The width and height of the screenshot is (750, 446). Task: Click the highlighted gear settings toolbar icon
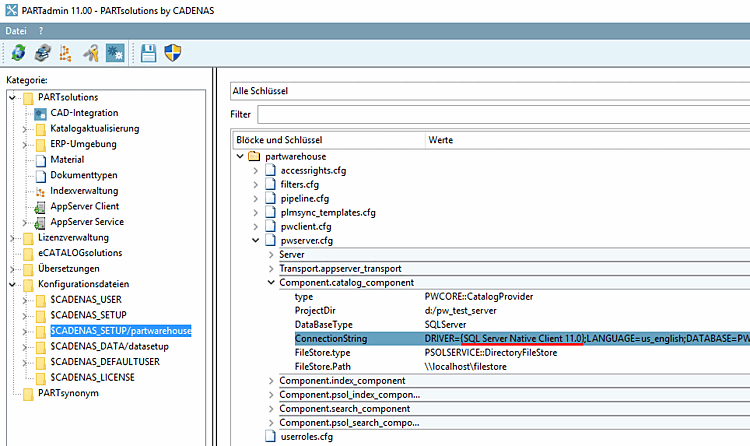point(114,53)
